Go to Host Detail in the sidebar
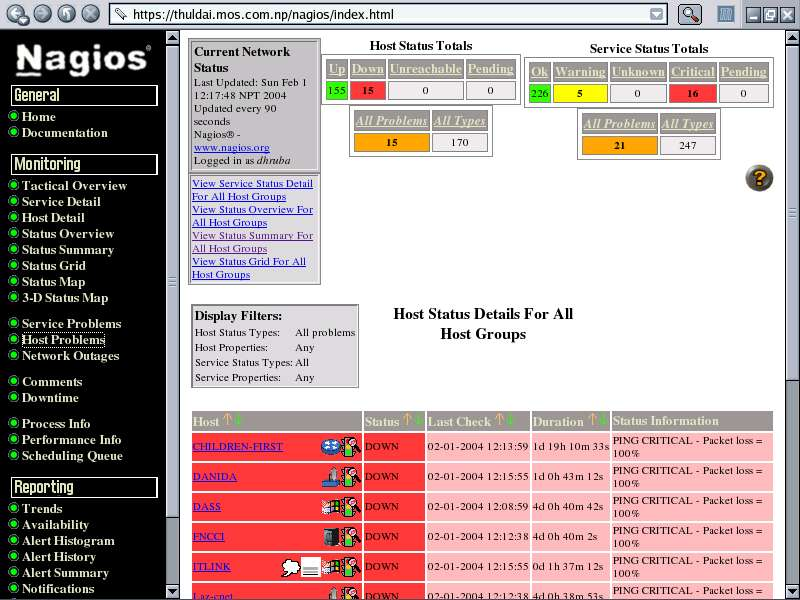The height and width of the screenshot is (600, 800). 53,218
